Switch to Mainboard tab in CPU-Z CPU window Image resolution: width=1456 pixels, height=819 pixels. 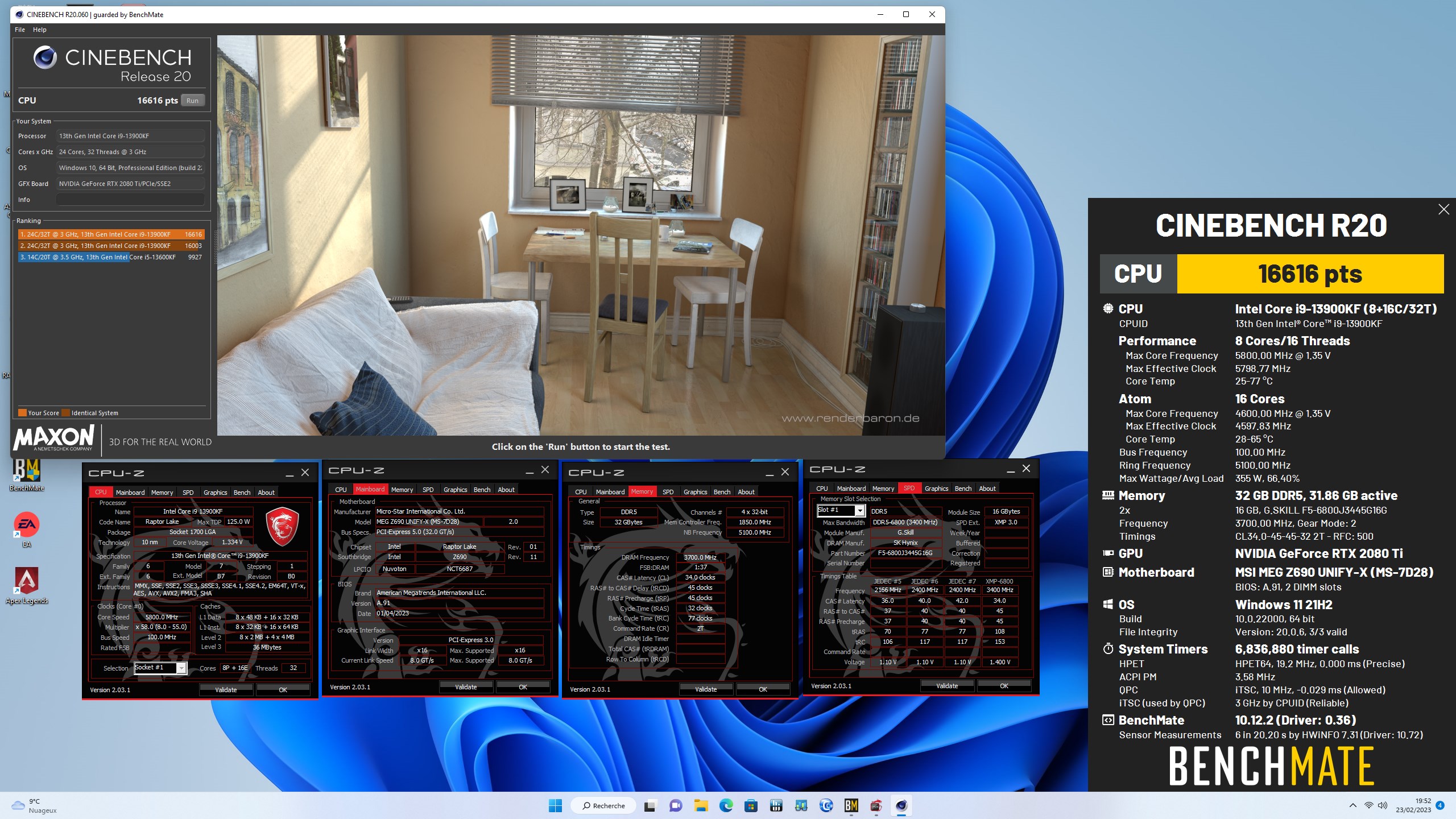coord(130,493)
